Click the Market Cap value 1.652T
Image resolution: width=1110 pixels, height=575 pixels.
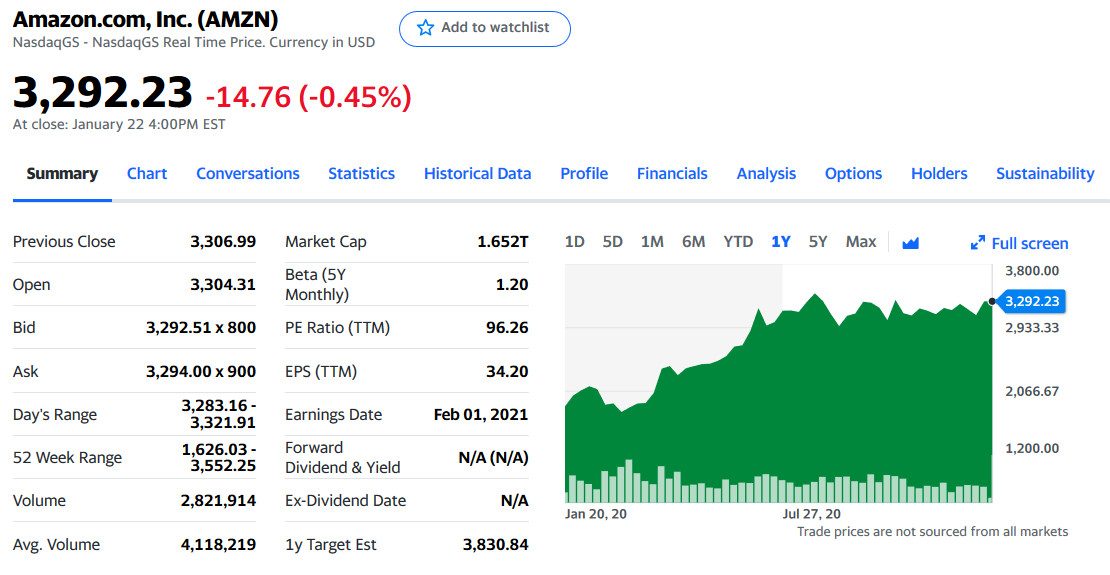click(503, 241)
